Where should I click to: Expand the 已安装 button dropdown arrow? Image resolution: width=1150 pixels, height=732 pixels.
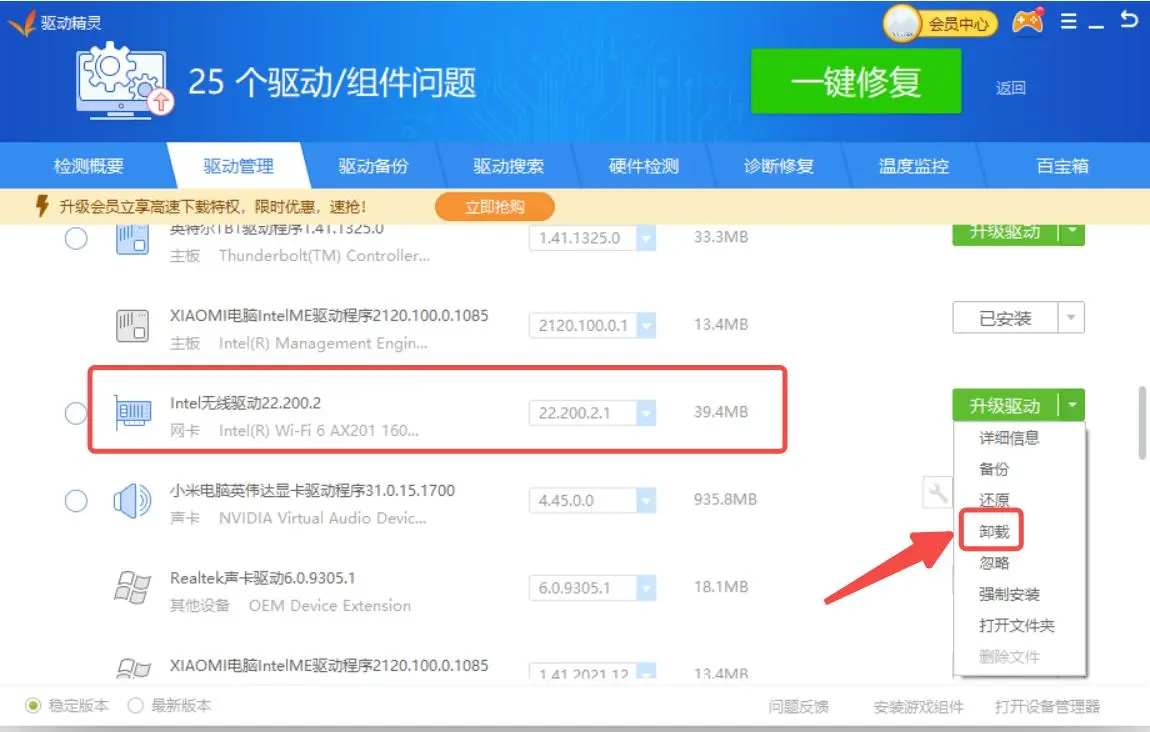[x=1071, y=319]
